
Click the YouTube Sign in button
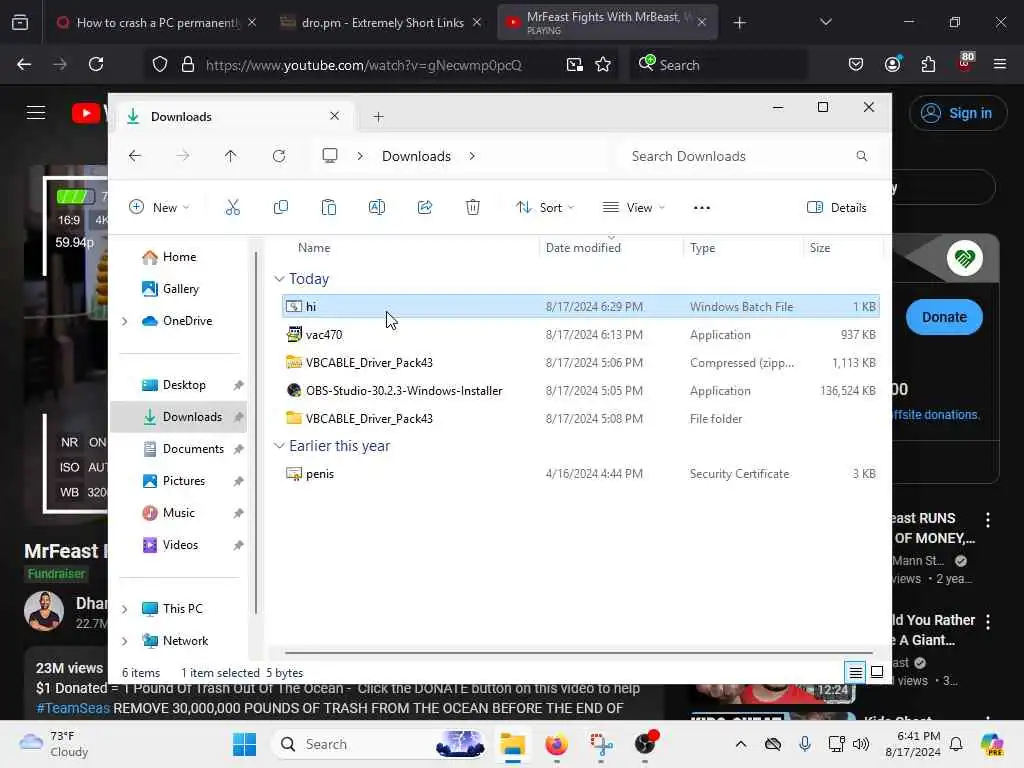pos(957,113)
